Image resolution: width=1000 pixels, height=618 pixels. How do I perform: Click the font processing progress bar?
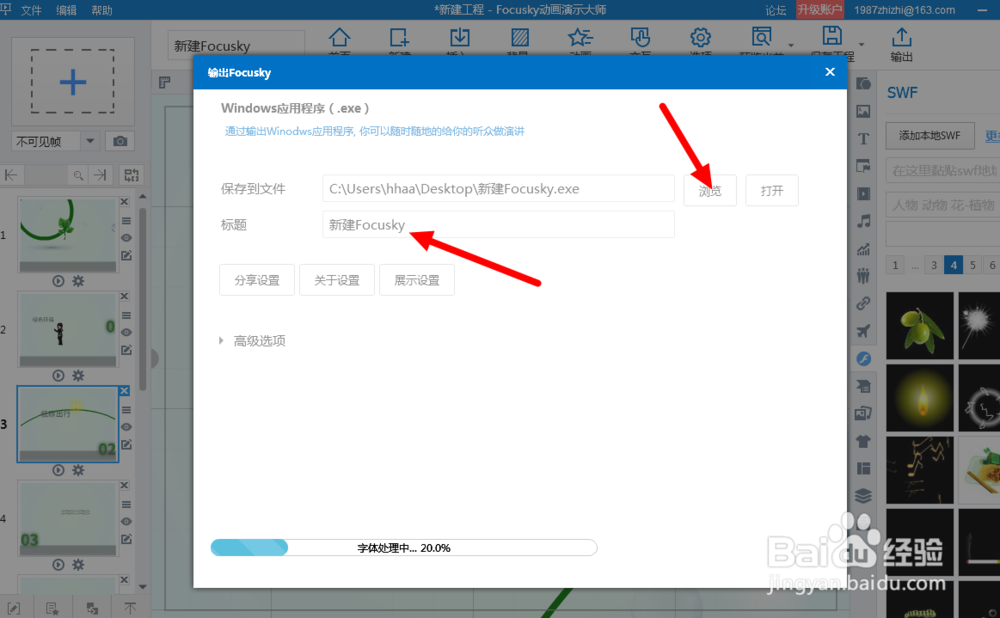point(404,547)
